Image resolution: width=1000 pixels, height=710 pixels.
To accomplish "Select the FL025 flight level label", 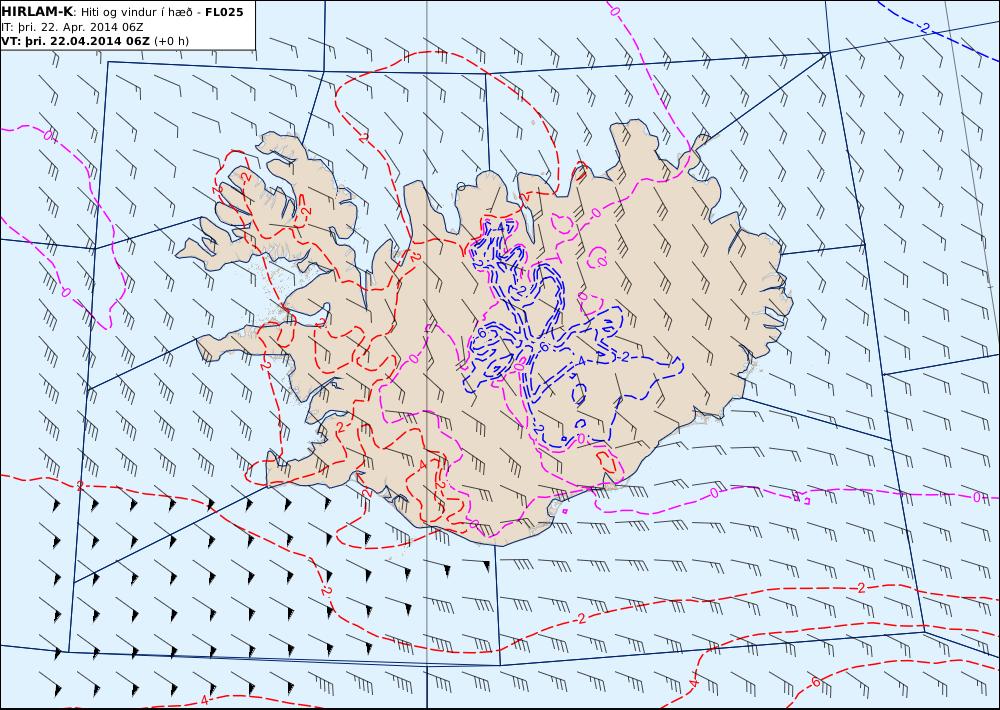I will [x=224, y=12].
